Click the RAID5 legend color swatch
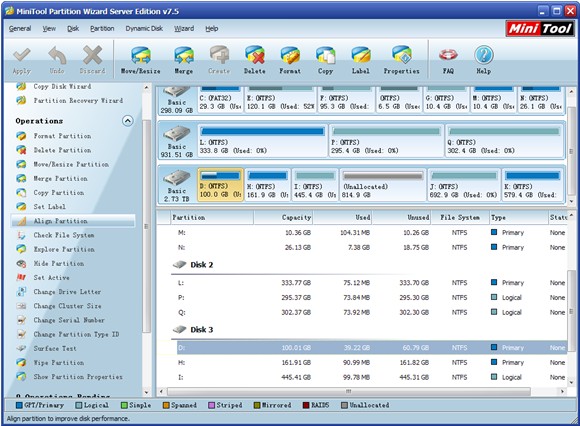This screenshot has width=580, height=426. click(x=306, y=405)
